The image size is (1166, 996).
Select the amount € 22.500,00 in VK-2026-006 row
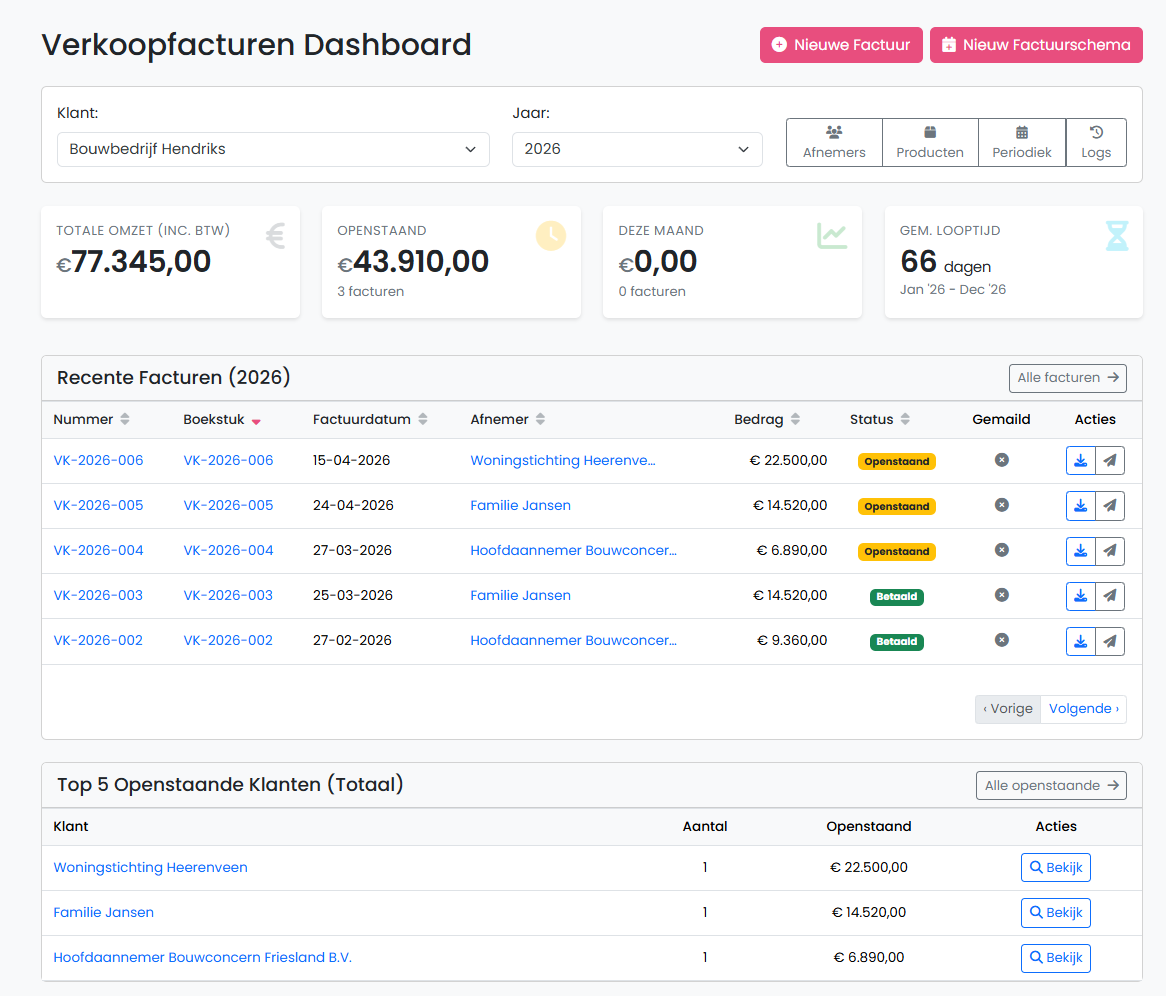[x=788, y=460]
